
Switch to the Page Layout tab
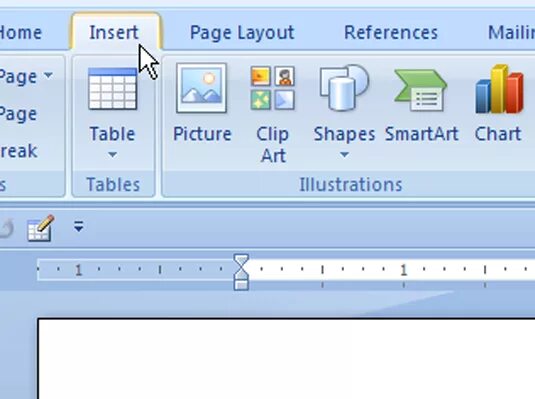pyautogui.click(x=242, y=33)
